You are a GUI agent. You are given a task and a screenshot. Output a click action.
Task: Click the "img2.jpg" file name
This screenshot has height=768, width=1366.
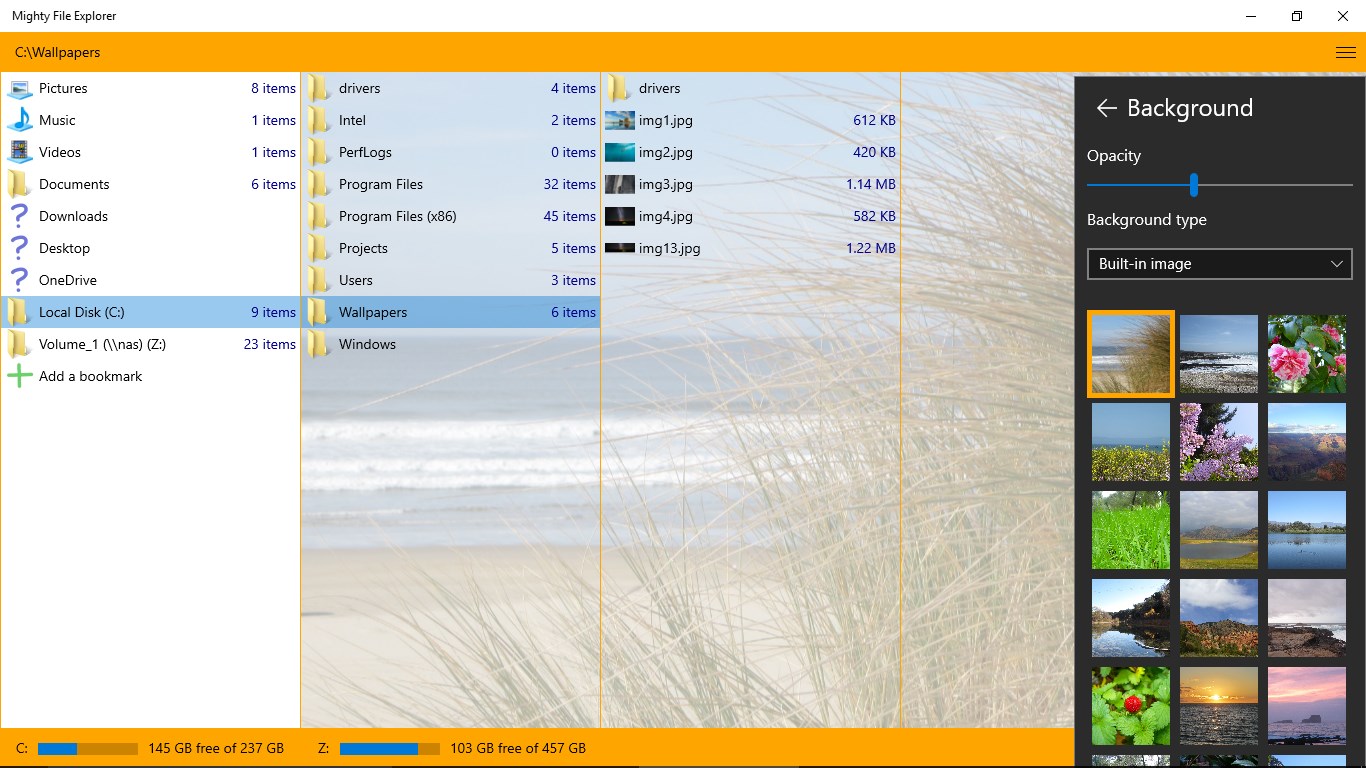coord(666,152)
